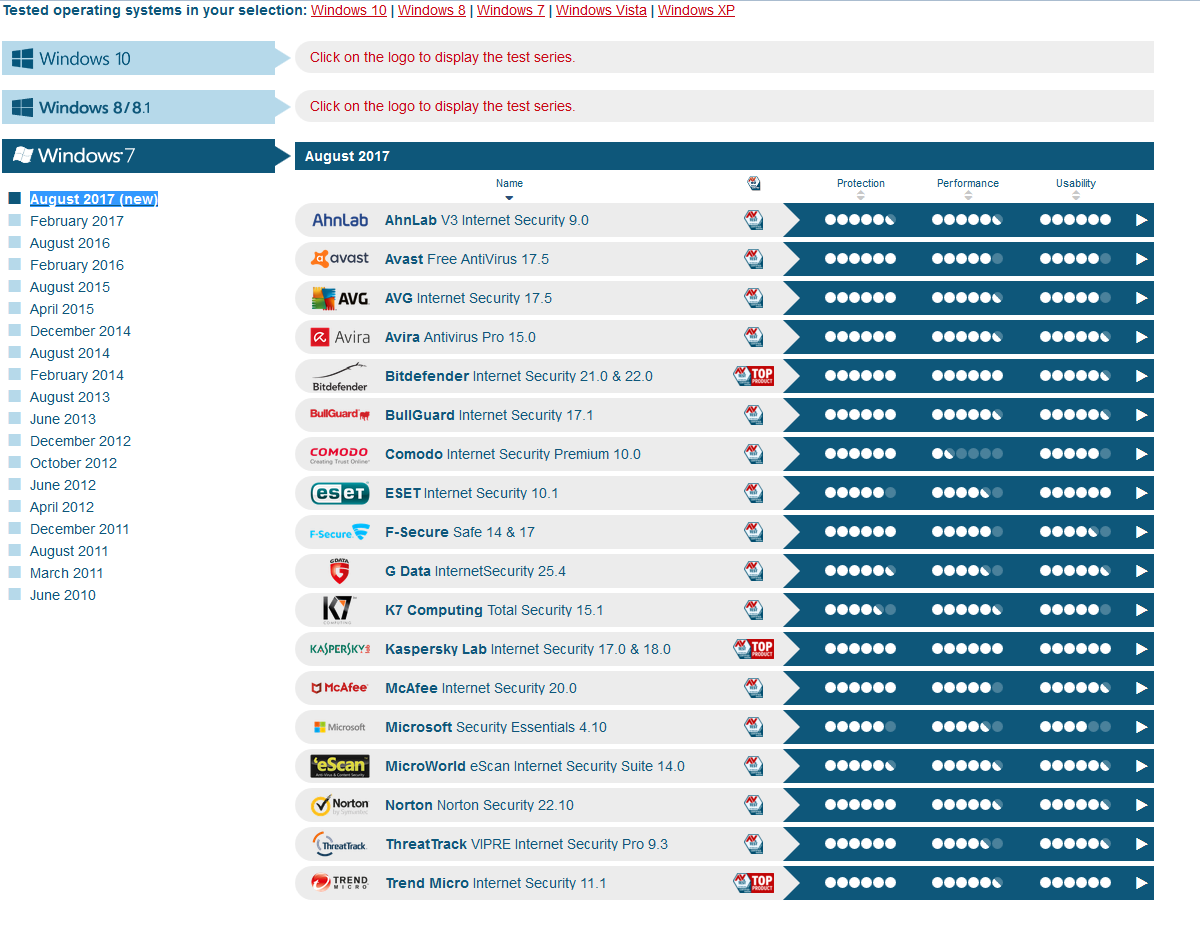Click Bitdefender's Top Product badge
Viewport: 1200px width, 925px height.
[x=754, y=376]
